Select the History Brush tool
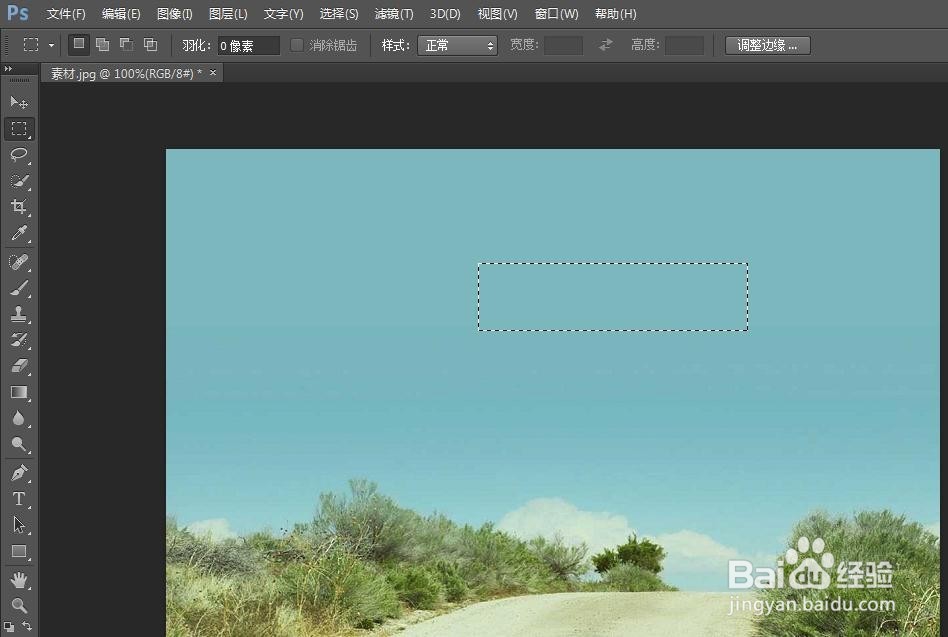948x637 pixels. tap(19, 340)
